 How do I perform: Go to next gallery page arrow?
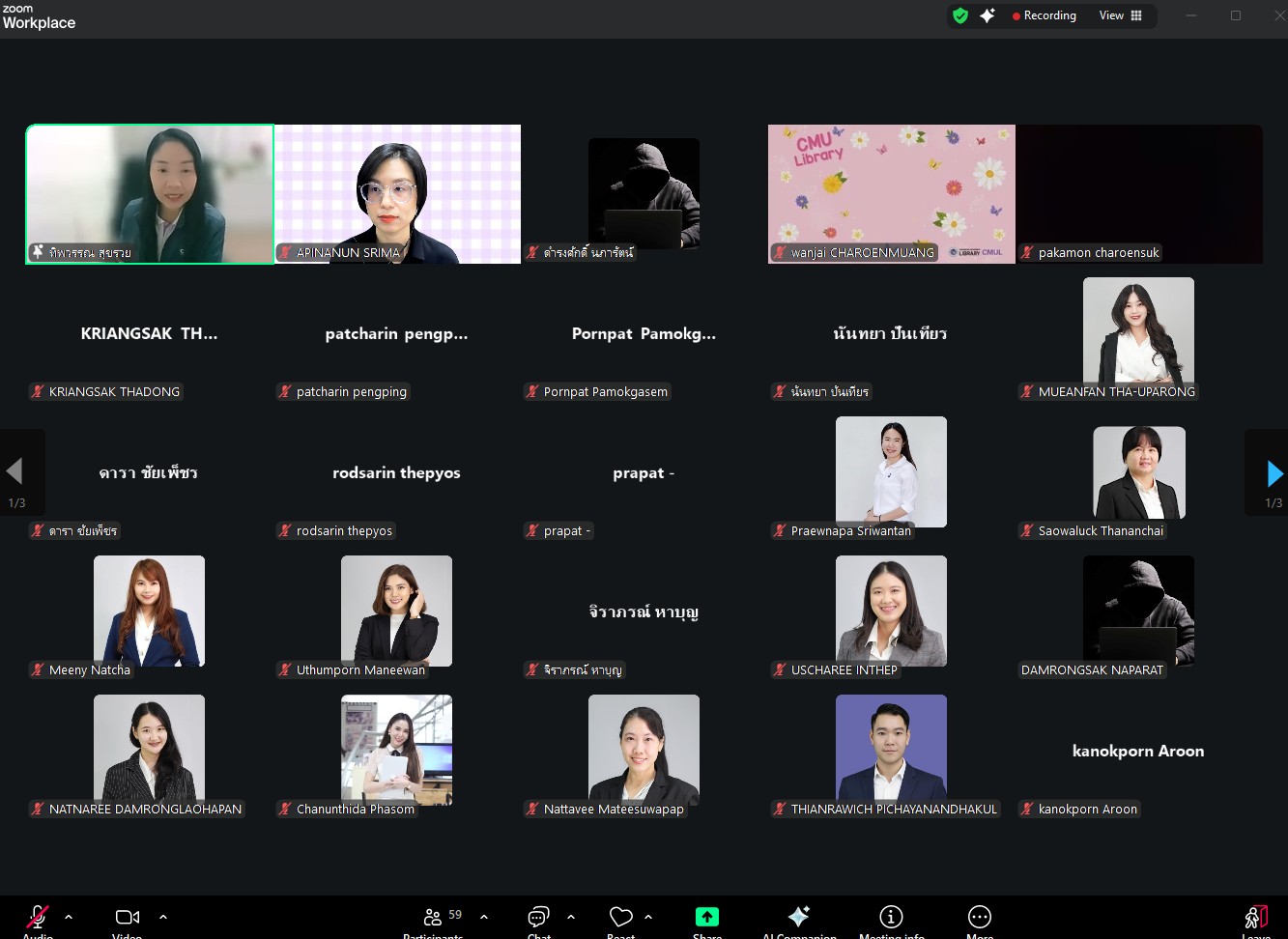1274,473
